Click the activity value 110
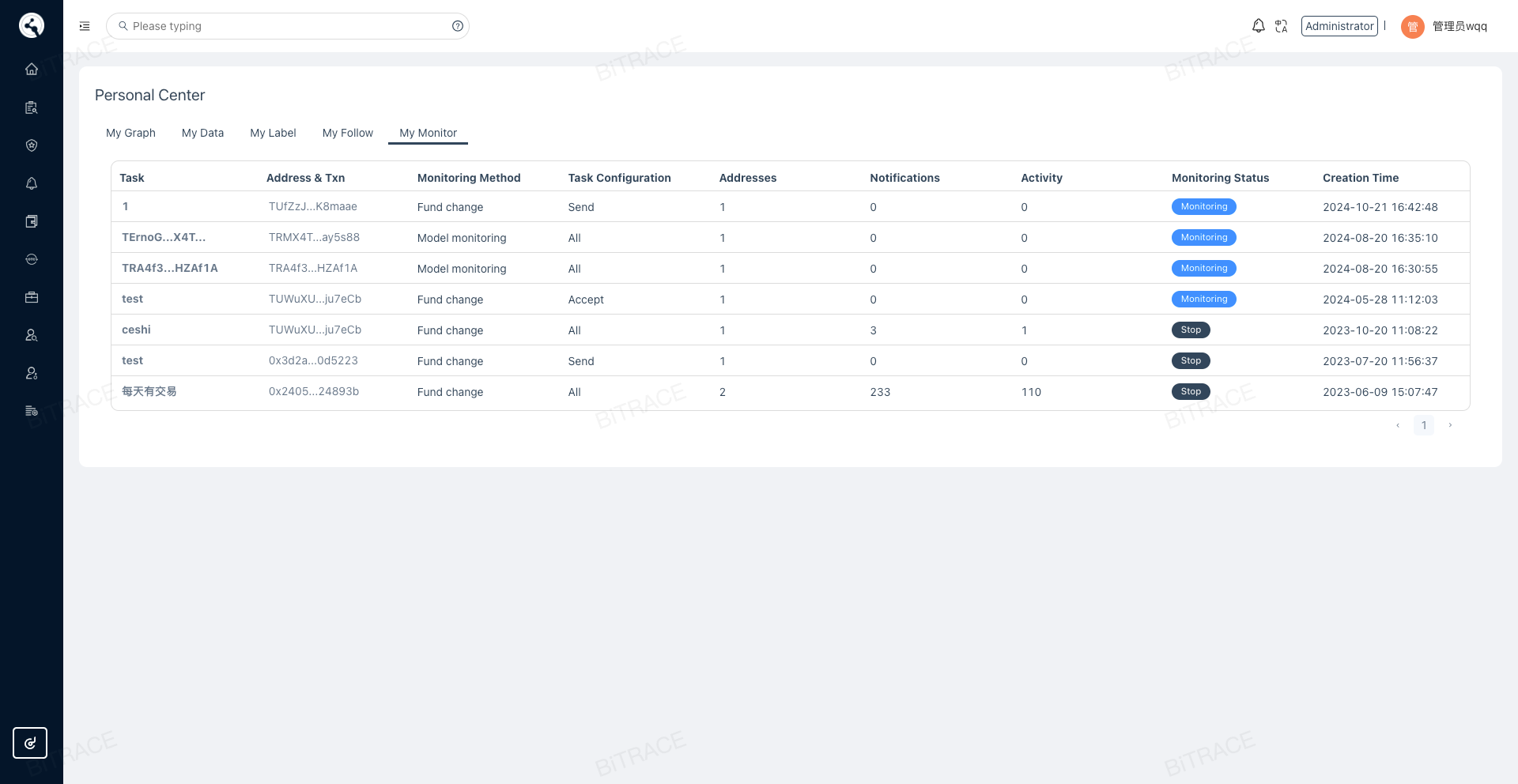1518x784 pixels. pos(1031,392)
